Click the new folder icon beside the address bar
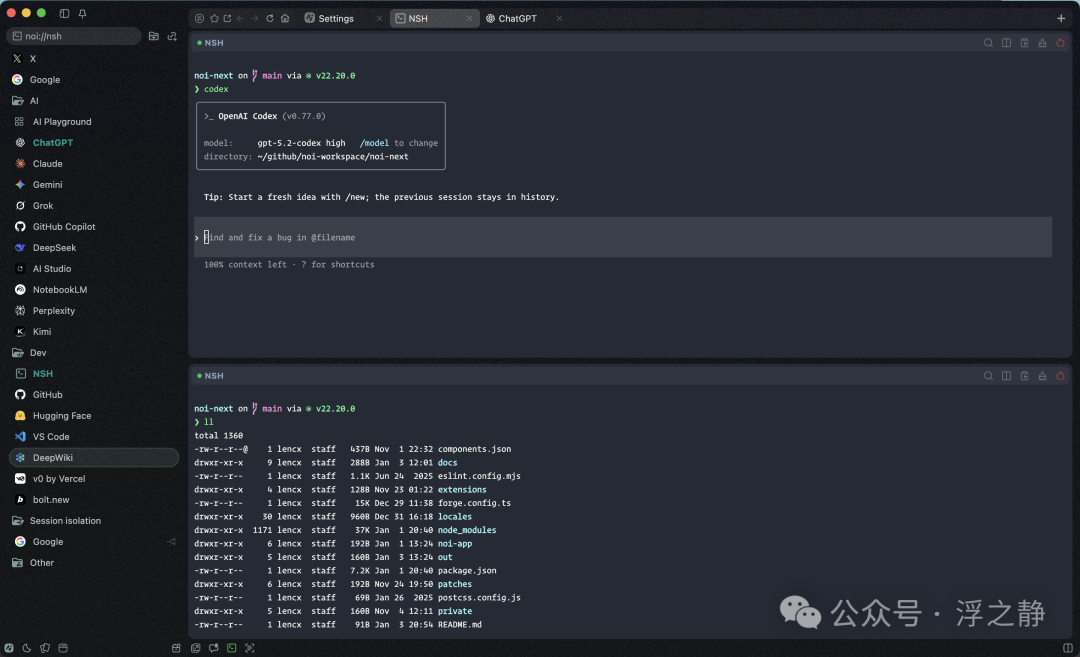This screenshot has width=1080, height=657. pyautogui.click(x=154, y=36)
